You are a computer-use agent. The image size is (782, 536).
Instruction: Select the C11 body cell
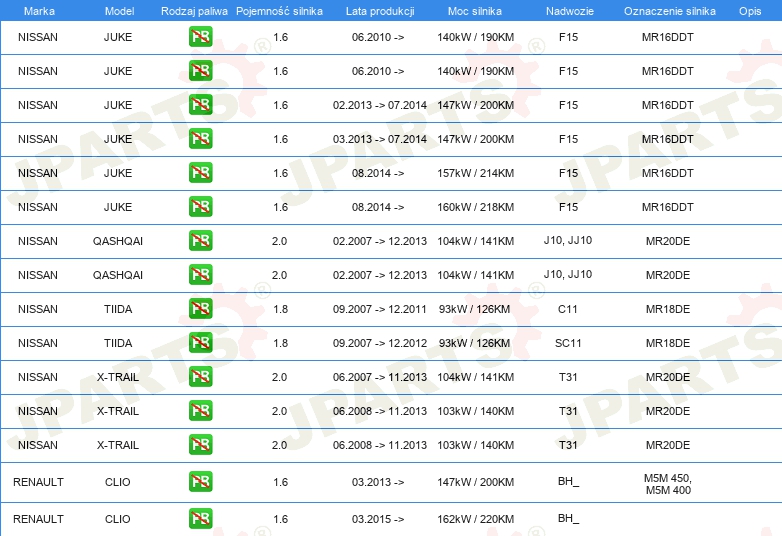click(568, 309)
